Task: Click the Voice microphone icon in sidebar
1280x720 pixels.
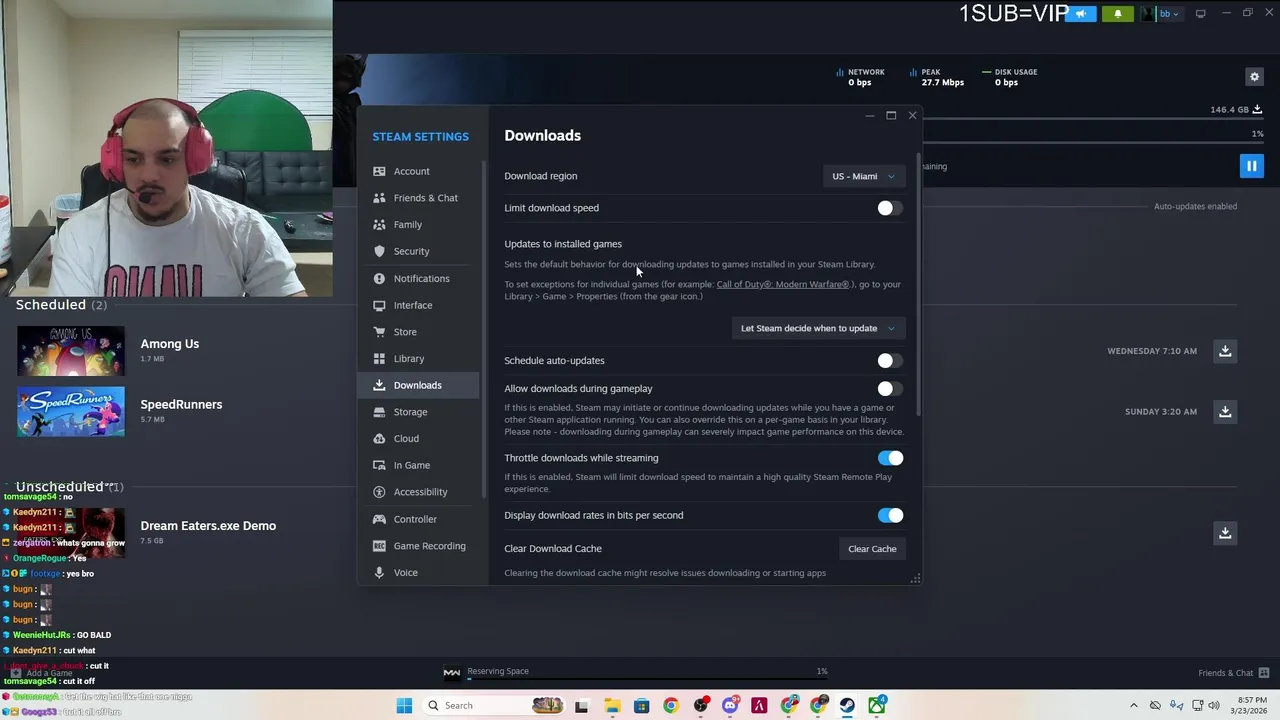Action: (x=379, y=572)
